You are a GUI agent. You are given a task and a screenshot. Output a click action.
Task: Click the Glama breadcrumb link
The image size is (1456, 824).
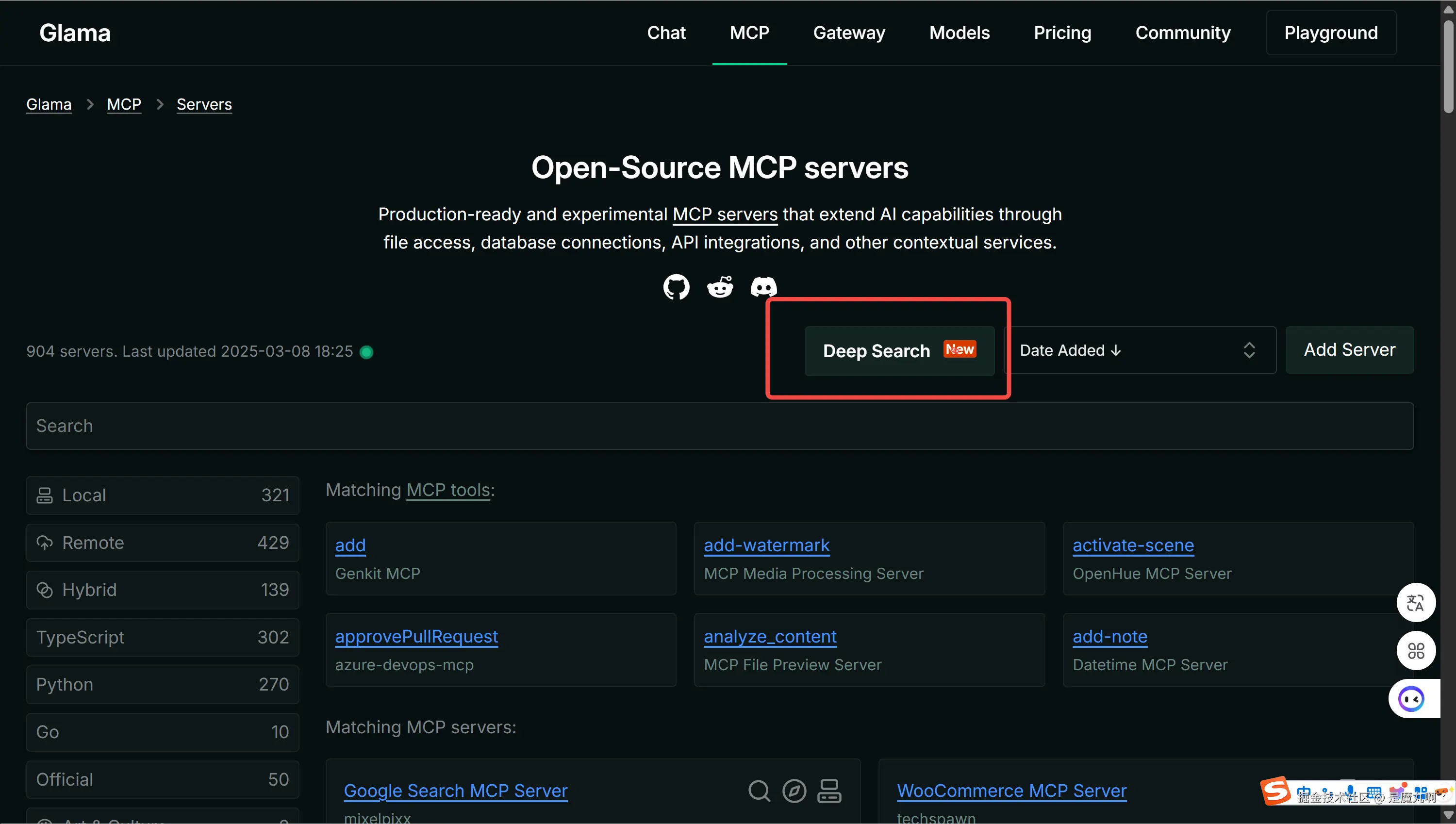coord(49,104)
